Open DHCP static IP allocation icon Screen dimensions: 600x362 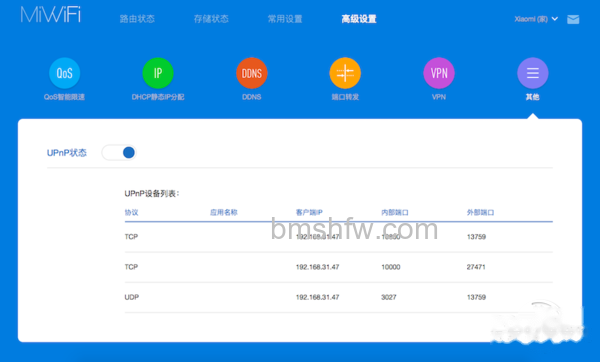click(158, 73)
